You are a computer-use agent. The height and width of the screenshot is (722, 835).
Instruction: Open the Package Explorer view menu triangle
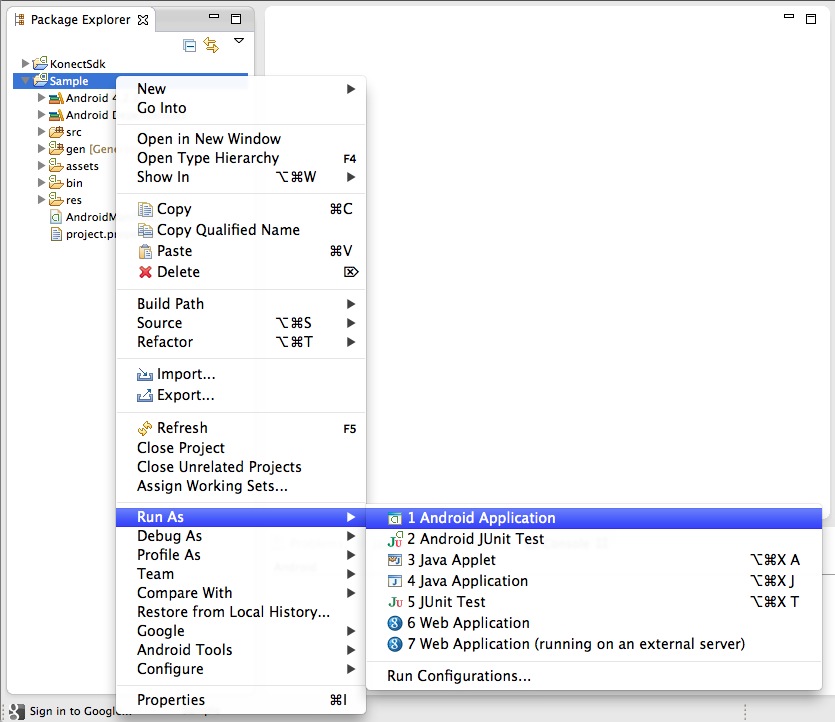pyautogui.click(x=239, y=40)
